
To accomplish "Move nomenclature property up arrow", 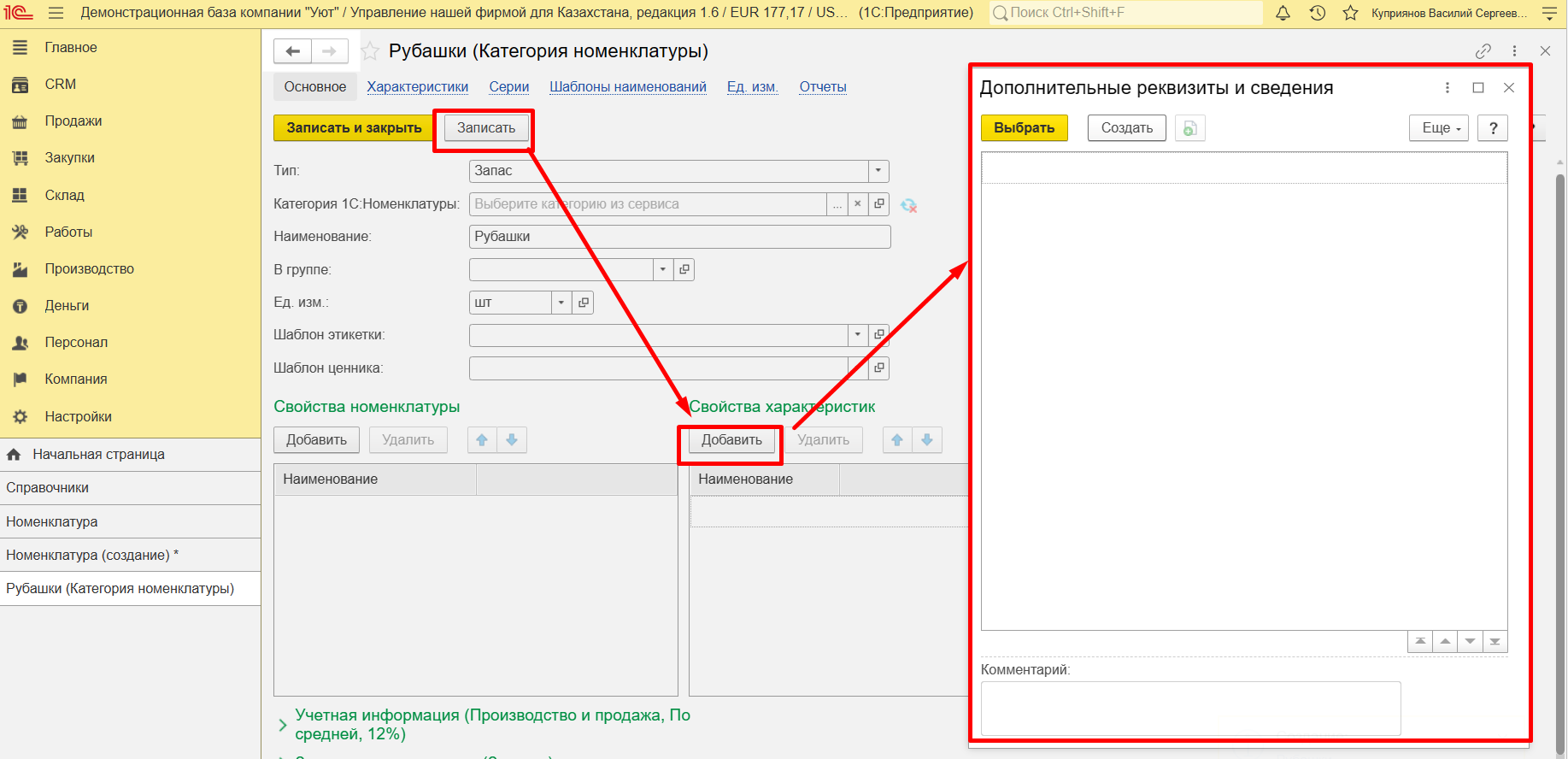I will coord(482,440).
